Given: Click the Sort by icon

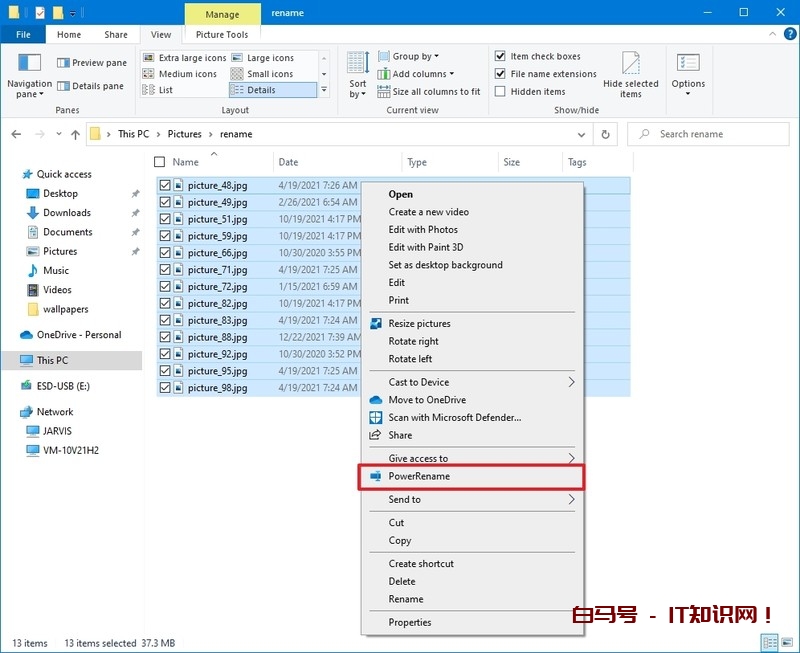Looking at the screenshot, I should [x=358, y=66].
